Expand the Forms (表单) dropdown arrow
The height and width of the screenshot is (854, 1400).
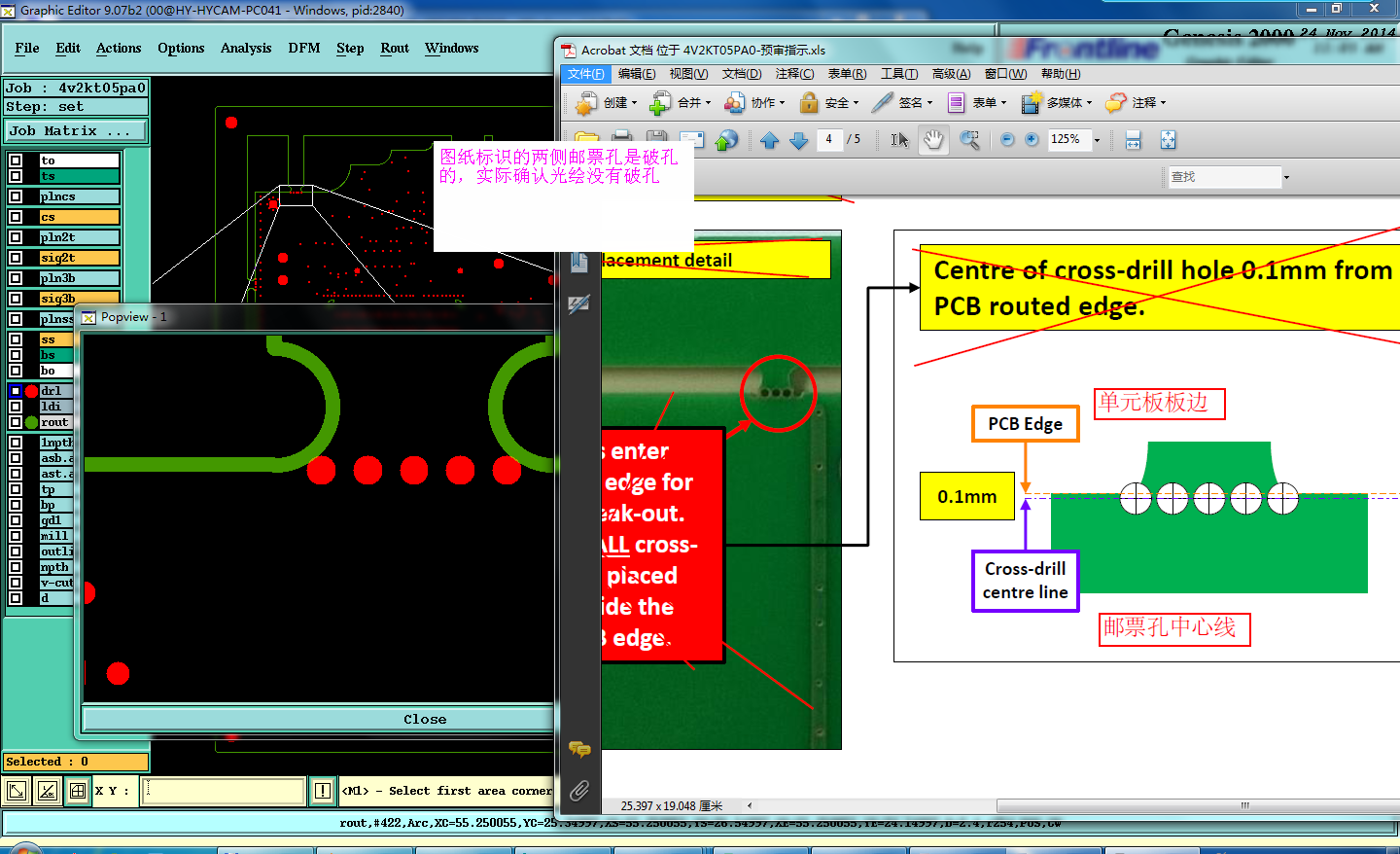[x=1004, y=102]
